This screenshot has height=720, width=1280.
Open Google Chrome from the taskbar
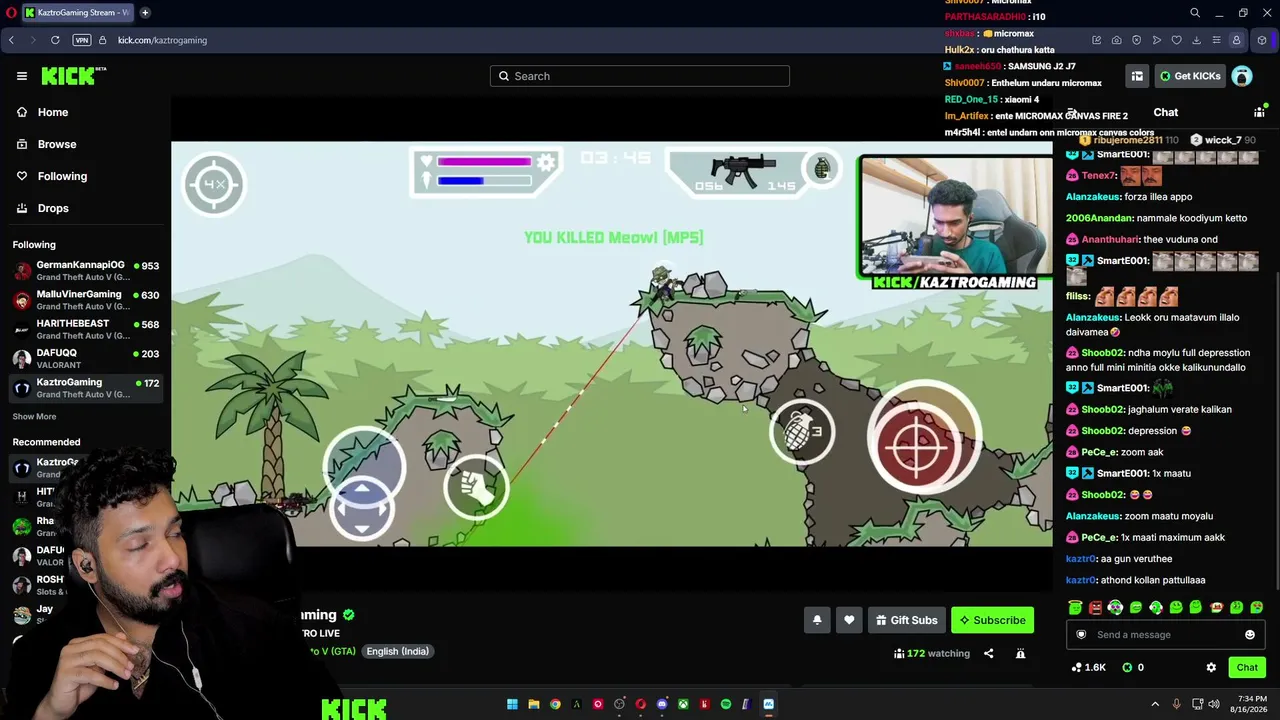555,704
